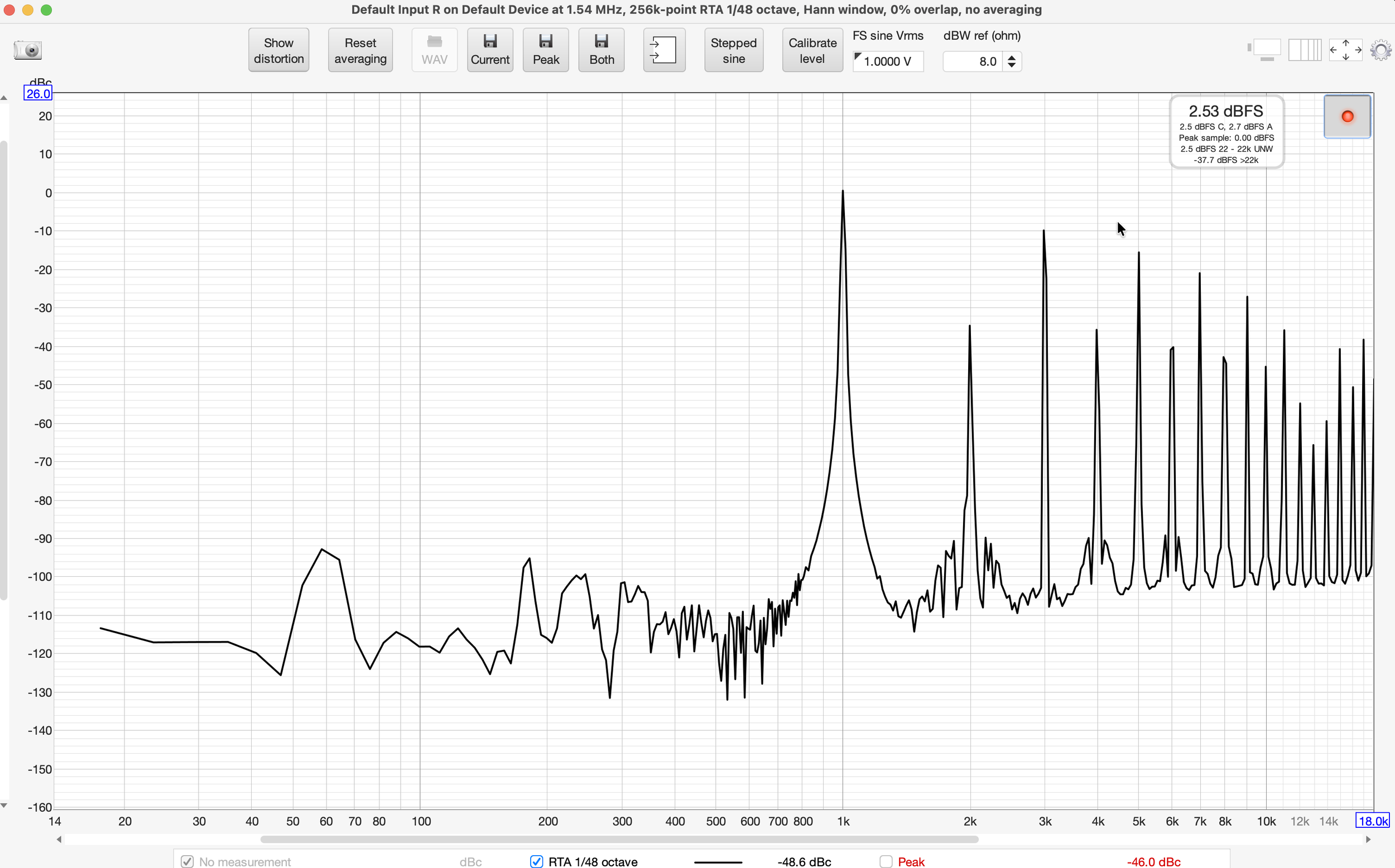This screenshot has width=1395, height=868.
Task: Open the Stepped sine dialog
Action: coord(733,50)
